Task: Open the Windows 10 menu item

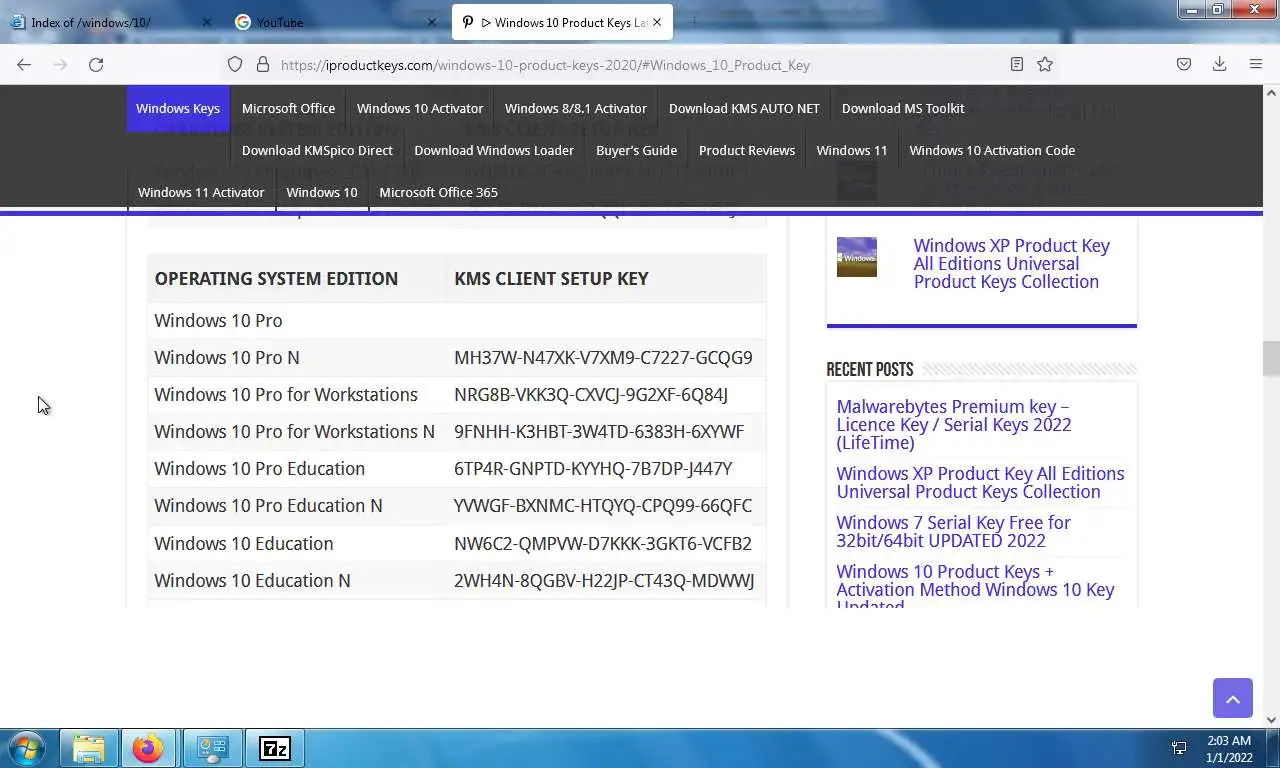Action: tap(322, 192)
